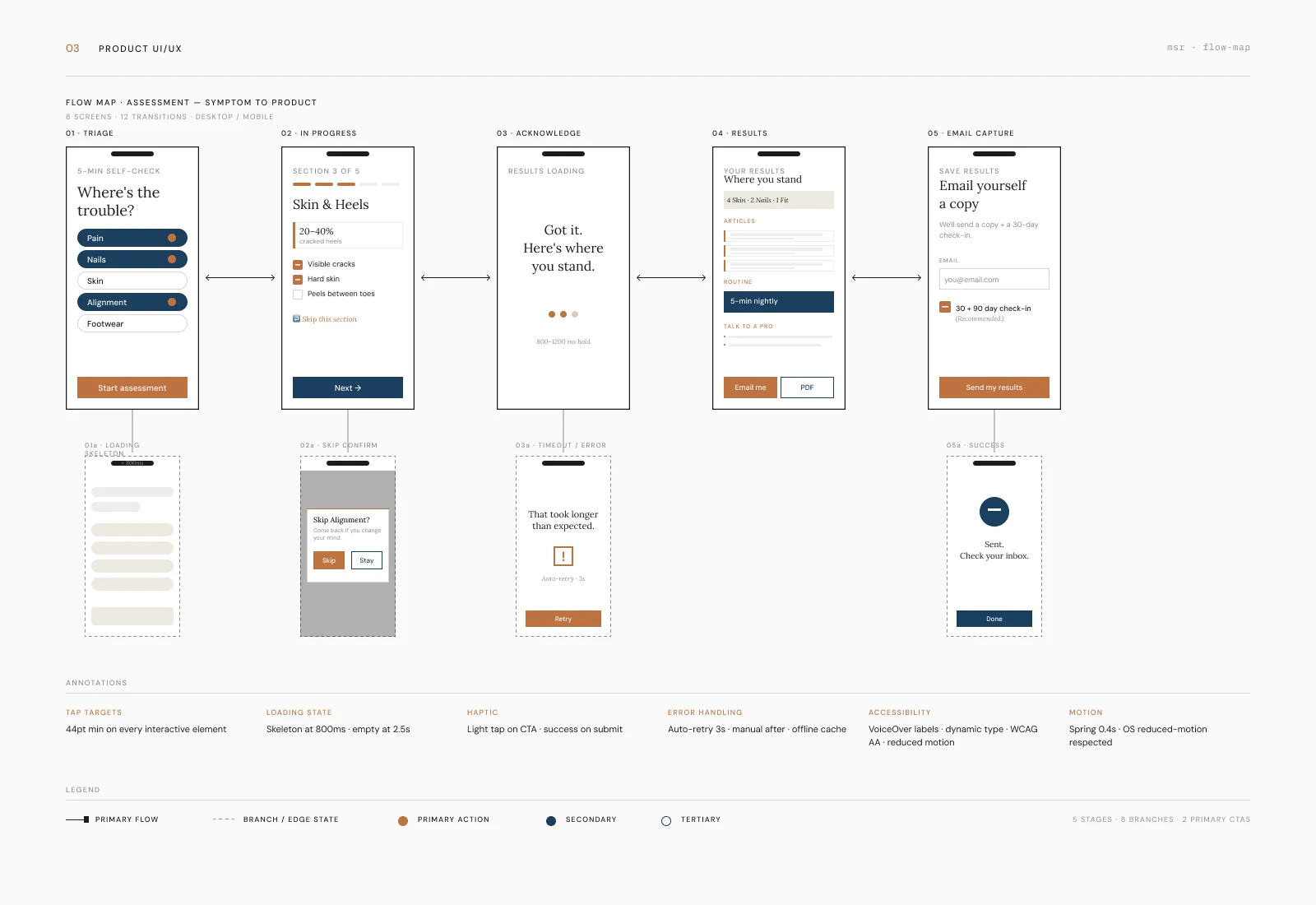Viewport: 1316px width, 905px height.
Task: Click the Next button in Skin & Heels
Action: tap(347, 388)
